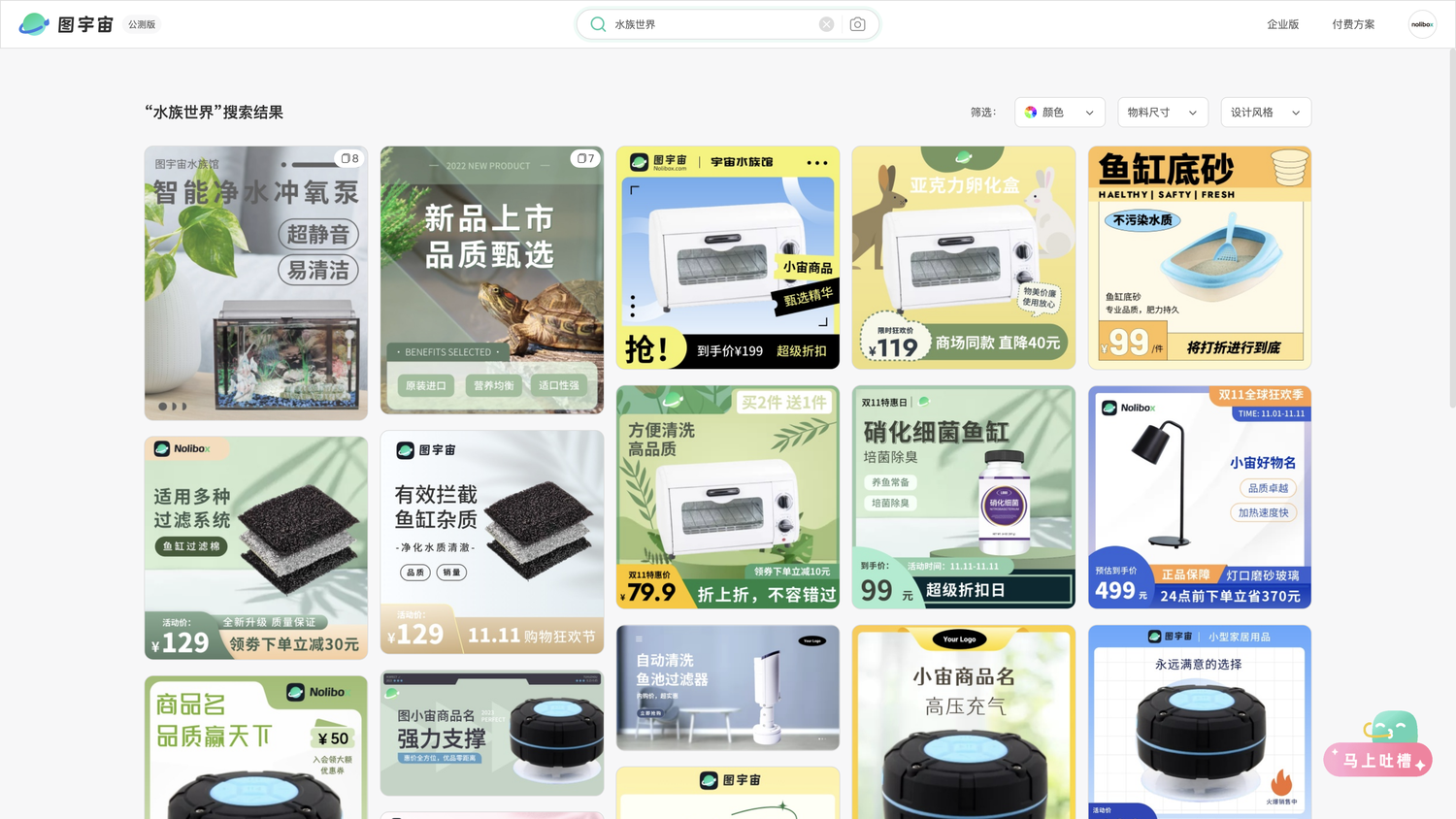Open the 双11全球狂欢季 lamp template
Viewport: 1456px width, 819px height.
(x=1200, y=498)
